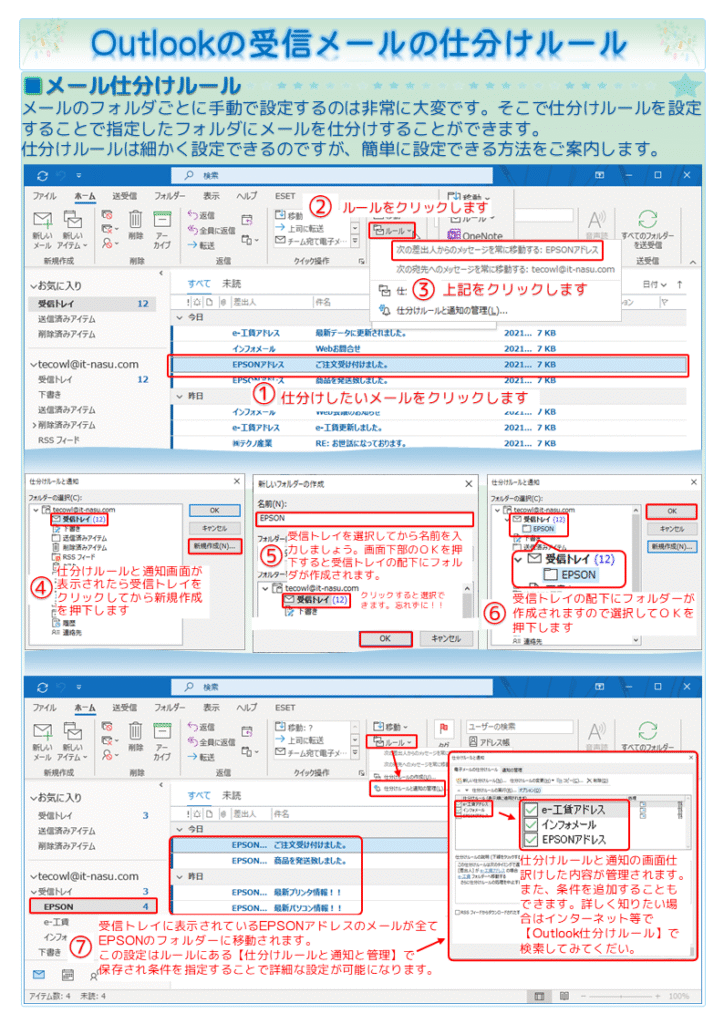Click OK in the new folder creation dialog
This screenshot has height=1024, width=724.
pyautogui.click(x=384, y=637)
